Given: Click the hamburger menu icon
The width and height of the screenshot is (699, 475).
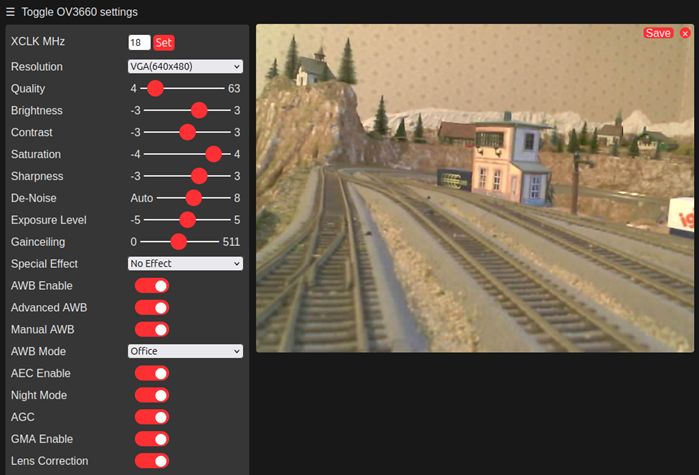Looking at the screenshot, I should [x=10, y=12].
